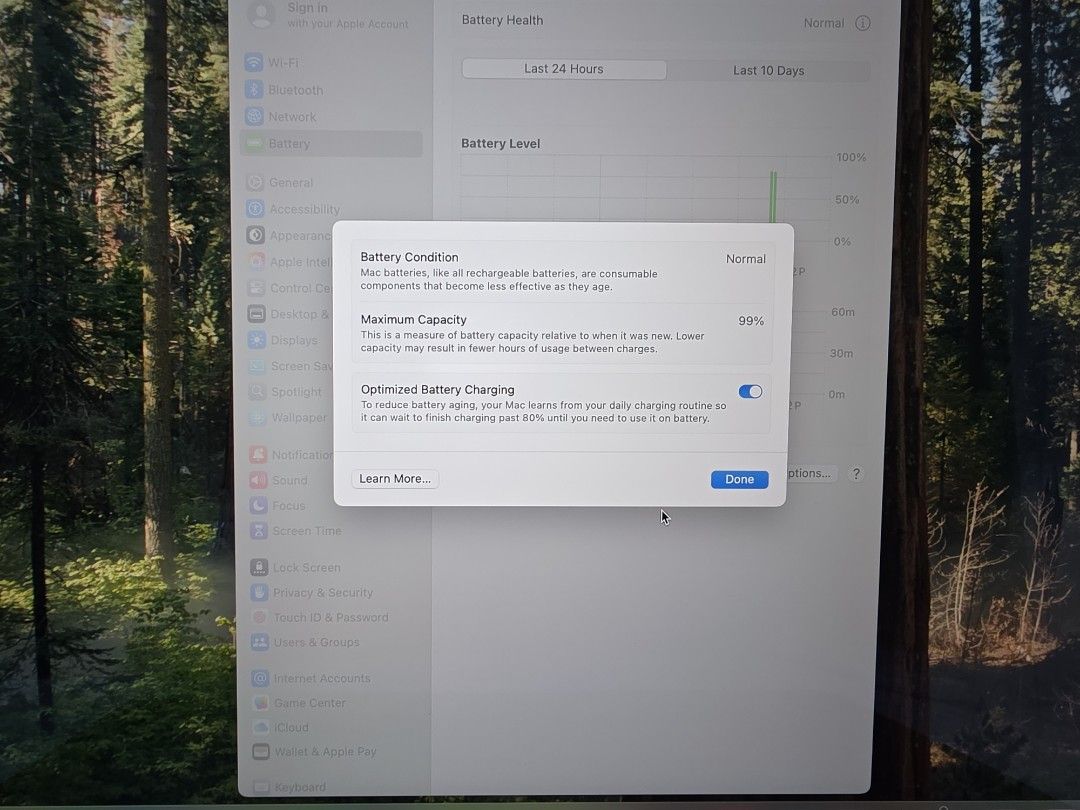Screen dimensions: 1080x810
Task: Click the iCloud cloud icon
Action: [260, 727]
